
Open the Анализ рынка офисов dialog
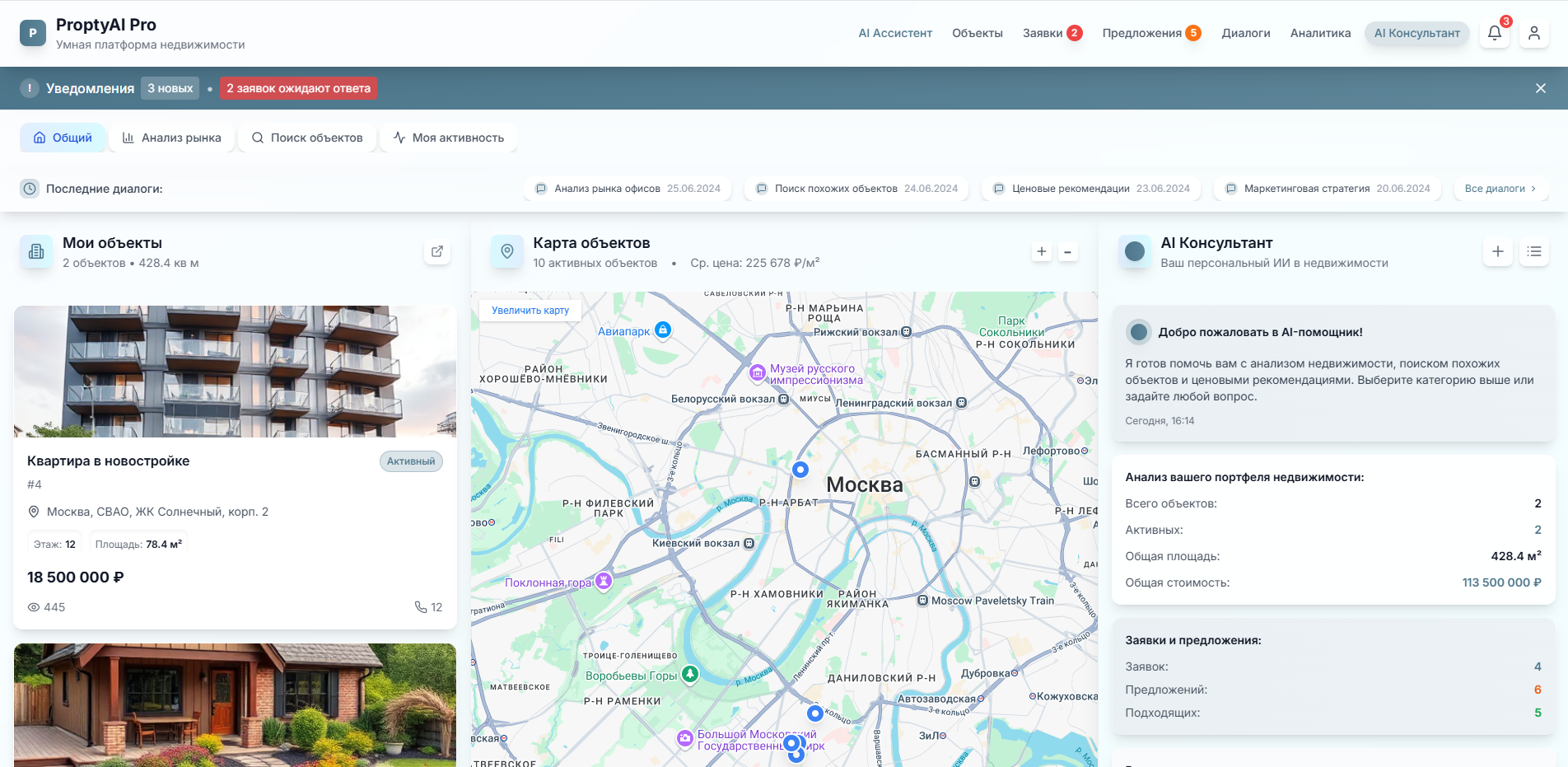pos(628,189)
